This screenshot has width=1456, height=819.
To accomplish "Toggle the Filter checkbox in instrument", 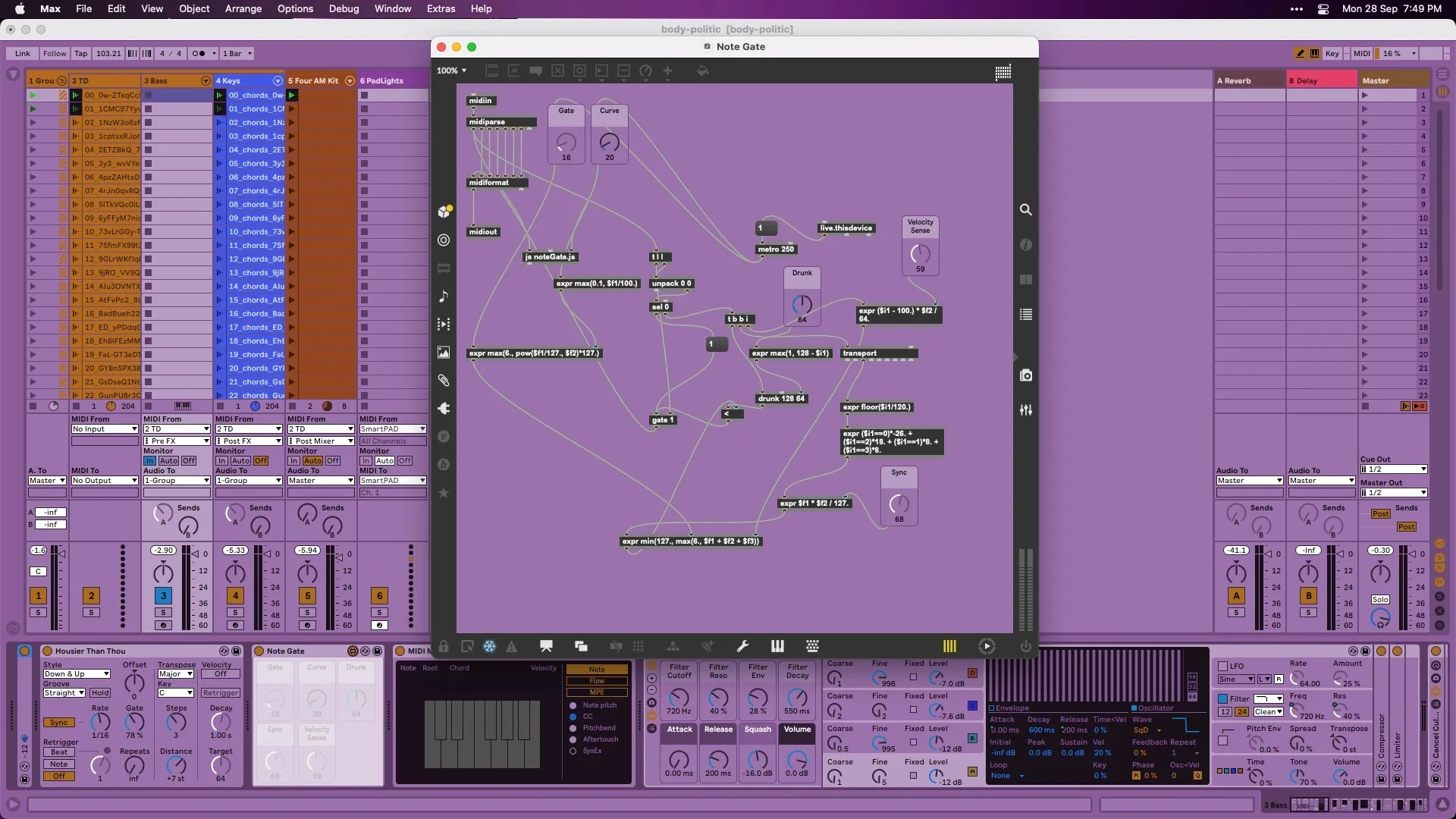I will (1222, 698).
